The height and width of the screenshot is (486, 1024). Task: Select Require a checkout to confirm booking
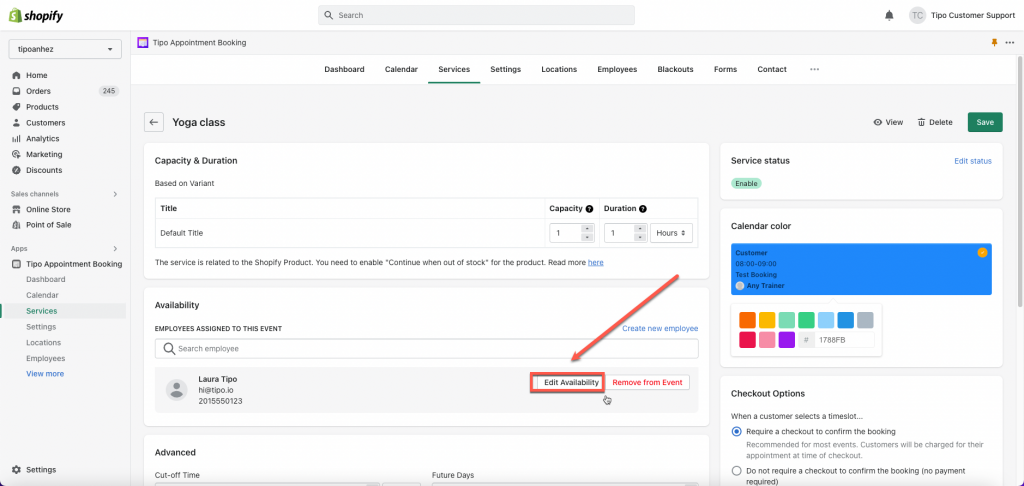coord(737,431)
